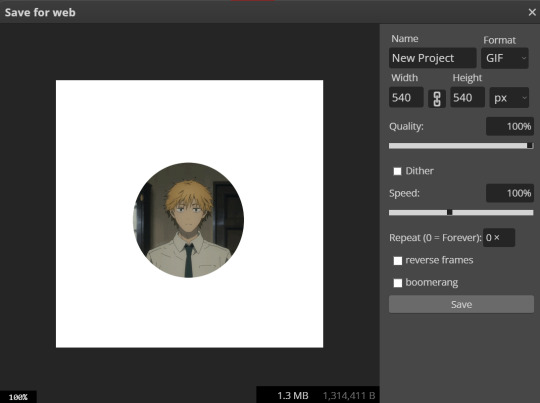Click the Speed slider handle
This screenshot has height=403, width=540.
pyautogui.click(x=449, y=212)
